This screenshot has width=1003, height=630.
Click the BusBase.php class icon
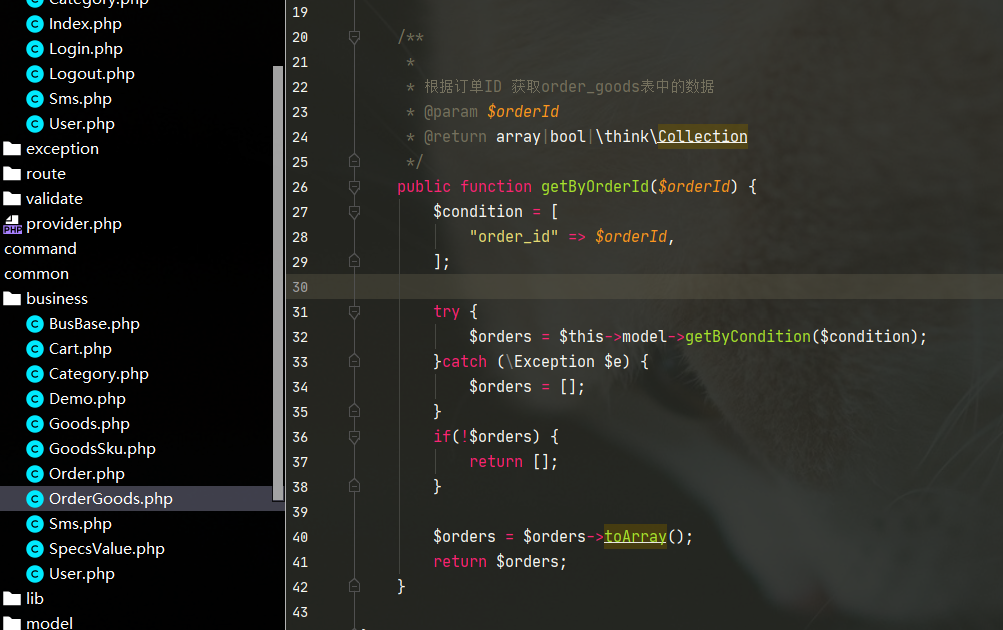[35, 324]
